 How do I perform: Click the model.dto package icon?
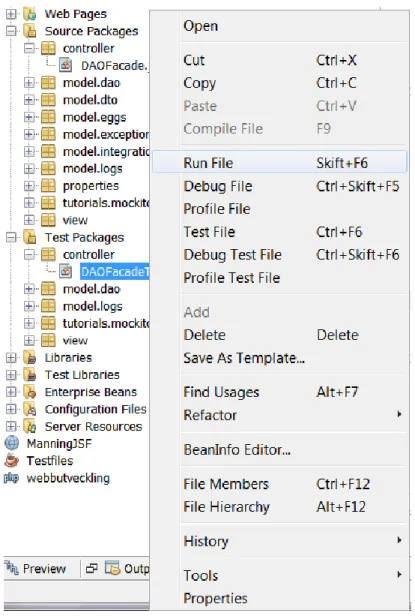[48, 100]
